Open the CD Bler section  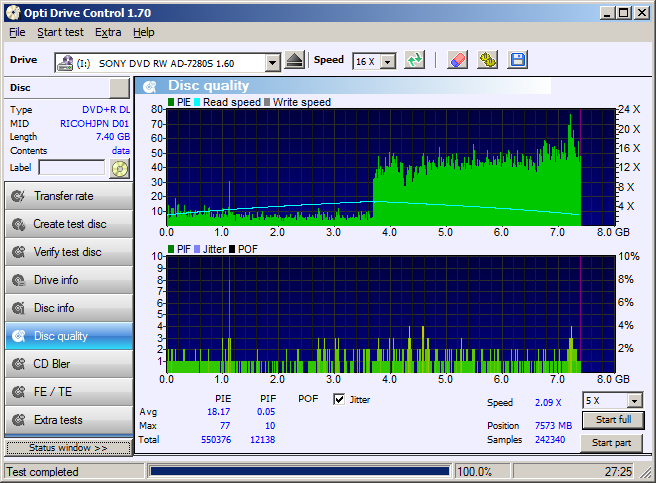point(69,364)
